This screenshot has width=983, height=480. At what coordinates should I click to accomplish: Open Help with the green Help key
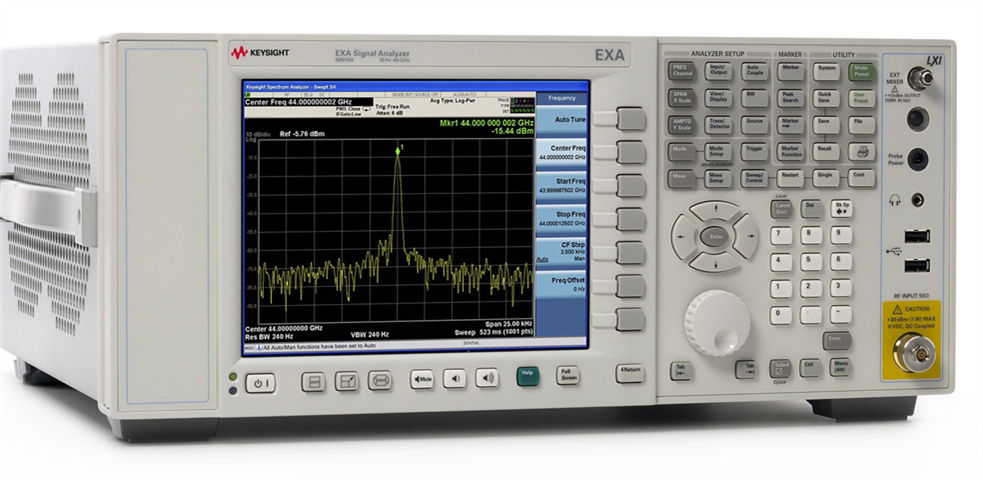point(528,376)
